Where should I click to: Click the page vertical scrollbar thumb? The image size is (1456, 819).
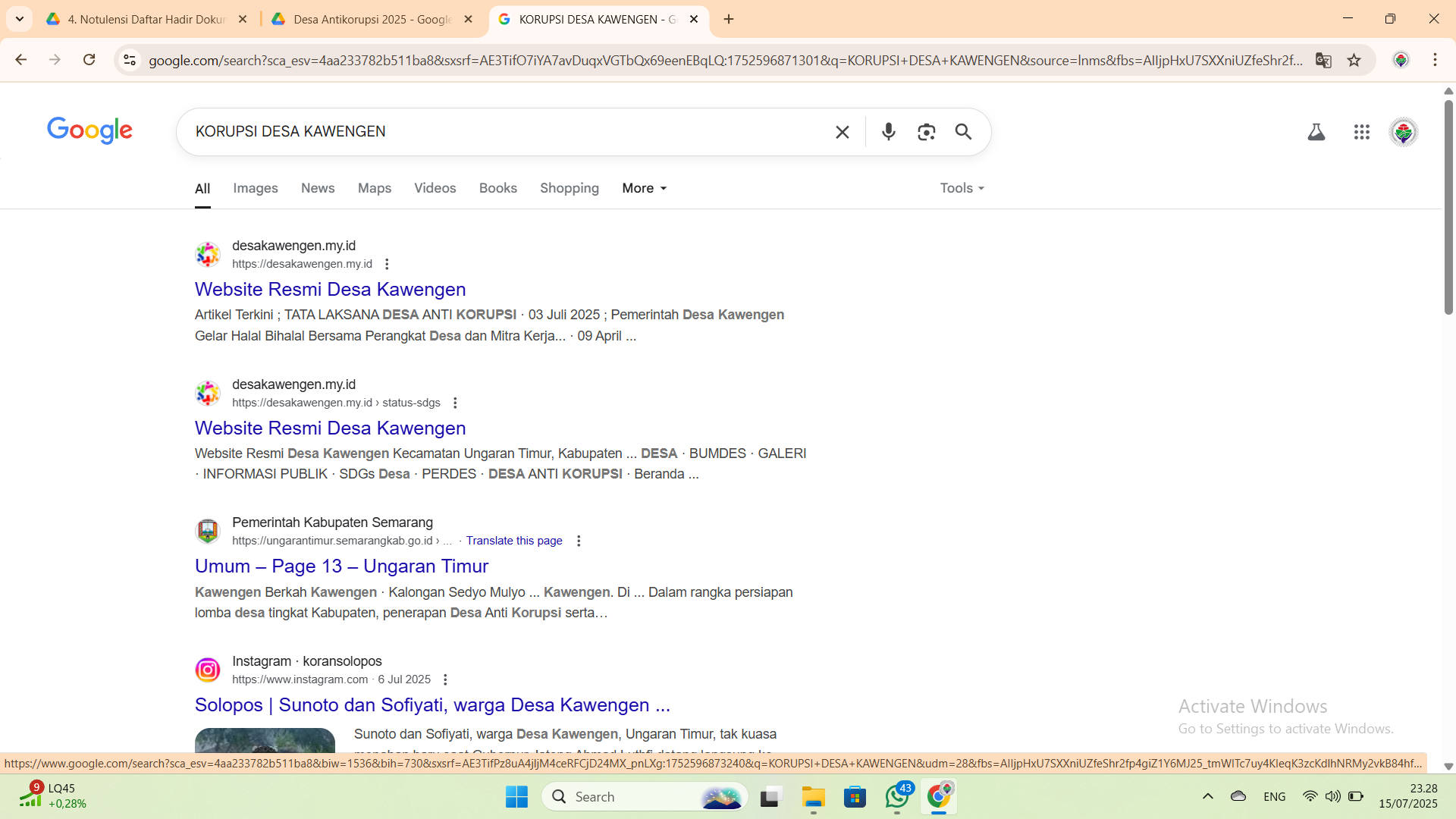(x=1448, y=205)
